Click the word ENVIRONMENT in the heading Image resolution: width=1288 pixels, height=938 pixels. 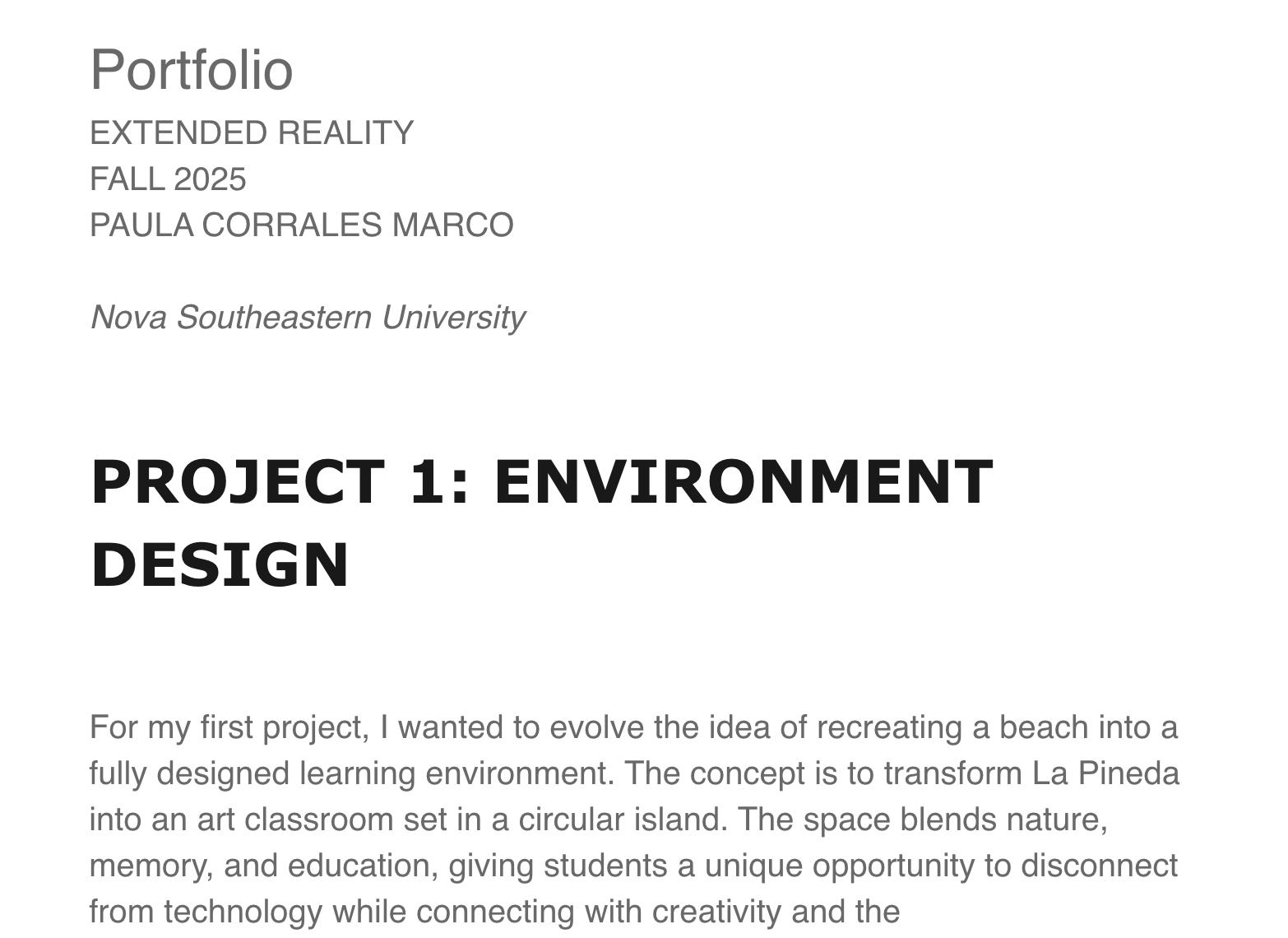pos(743,482)
